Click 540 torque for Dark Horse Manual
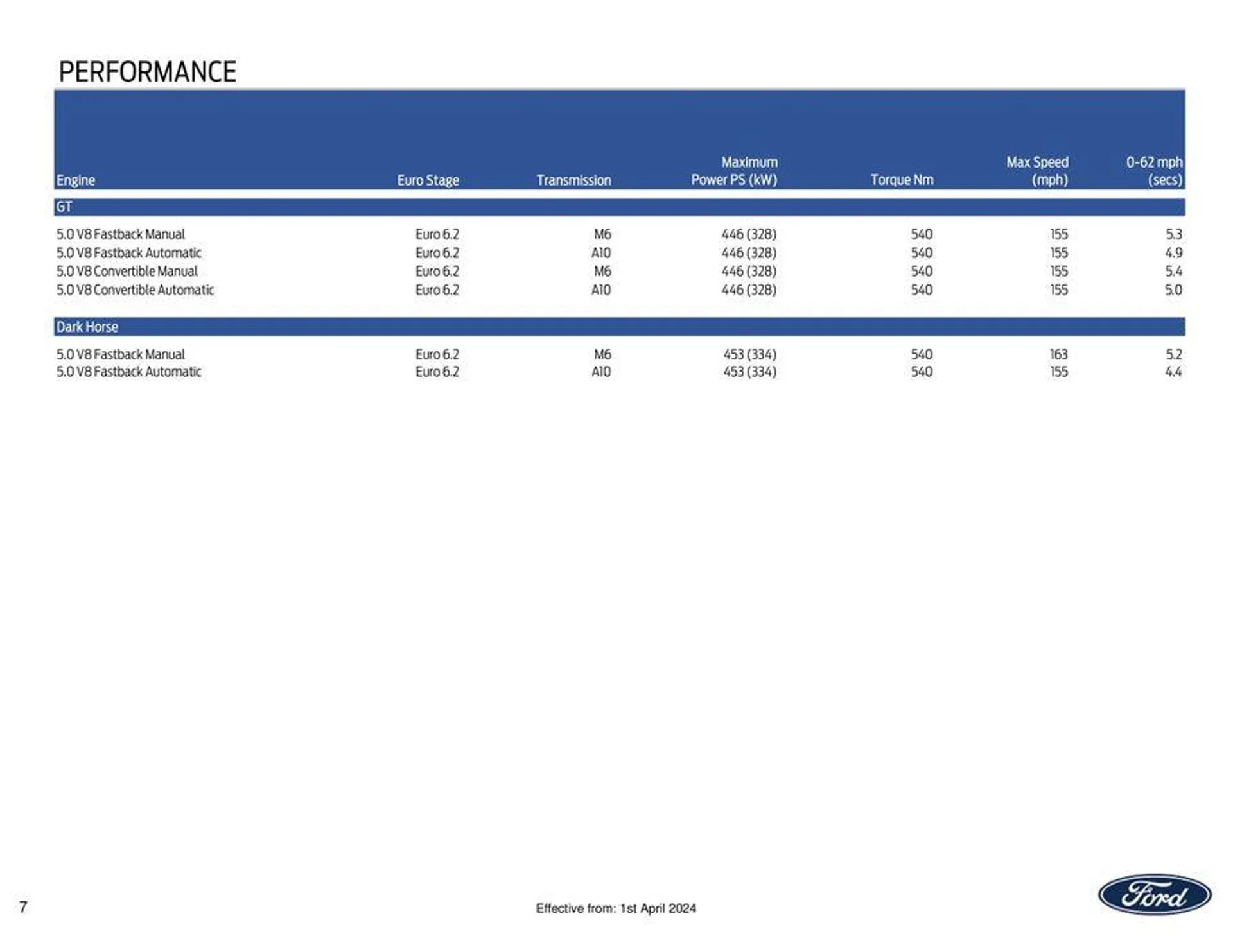 pos(922,354)
